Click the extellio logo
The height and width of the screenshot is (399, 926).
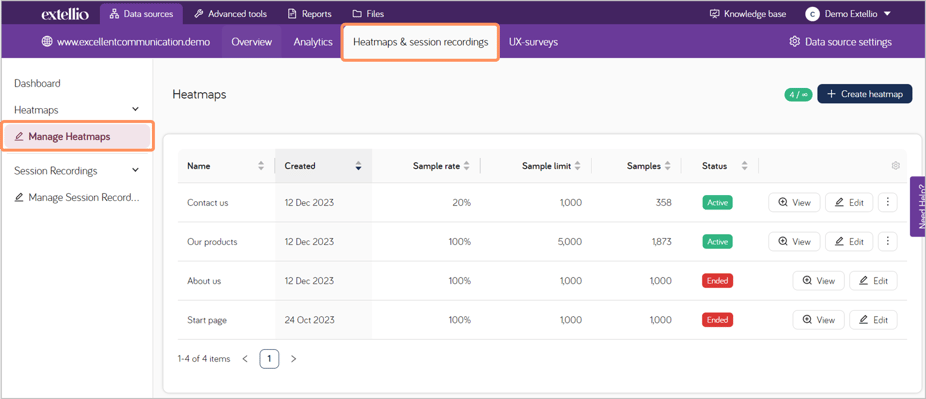click(x=65, y=14)
